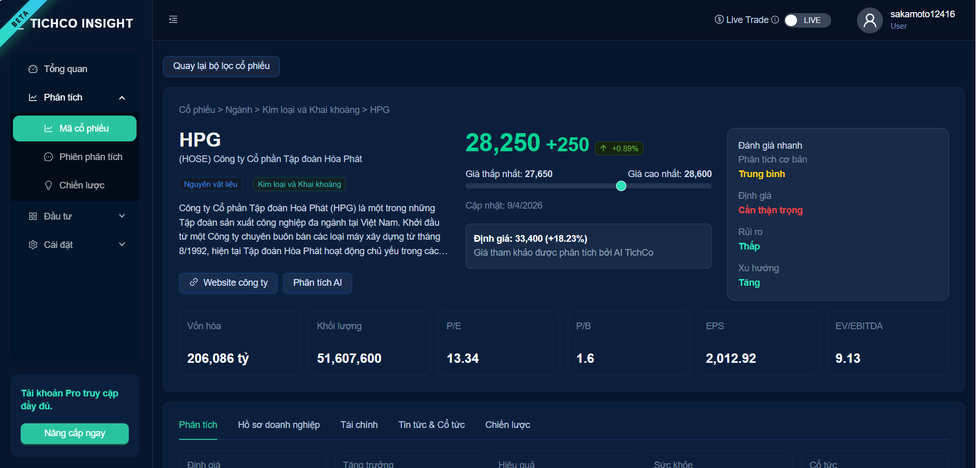Image resolution: width=976 pixels, height=468 pixels.
Task: Click the Đầu tư briefcase icon
Action: coord(33,216)
